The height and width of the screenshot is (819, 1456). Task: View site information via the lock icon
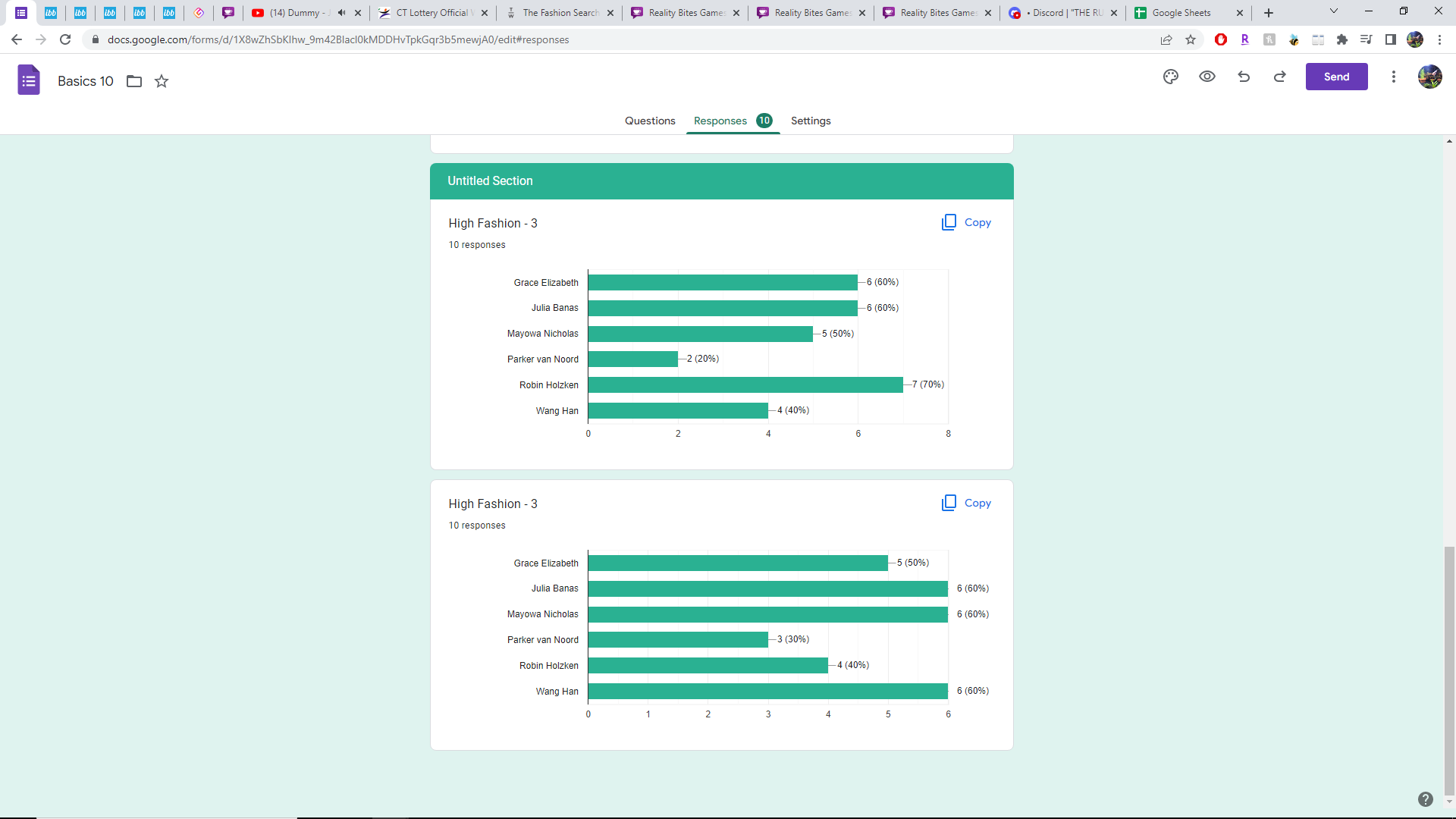(96, 39)
